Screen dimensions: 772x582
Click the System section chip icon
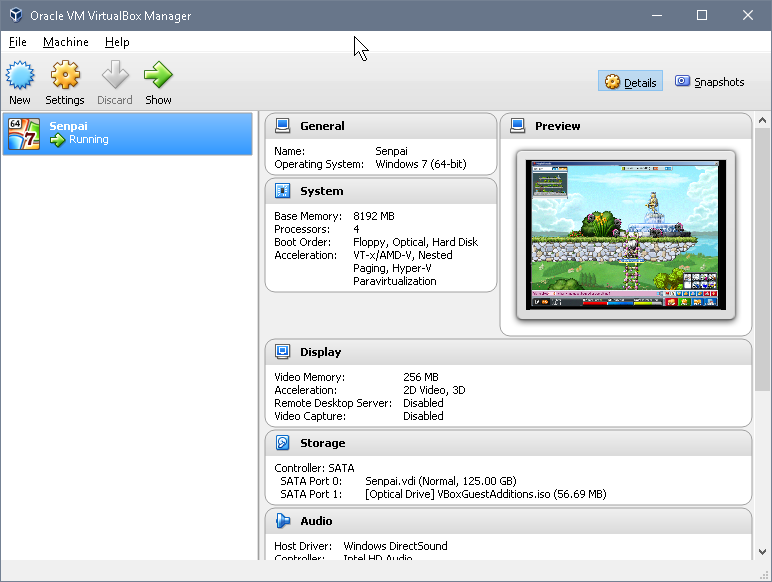(283, 191)
